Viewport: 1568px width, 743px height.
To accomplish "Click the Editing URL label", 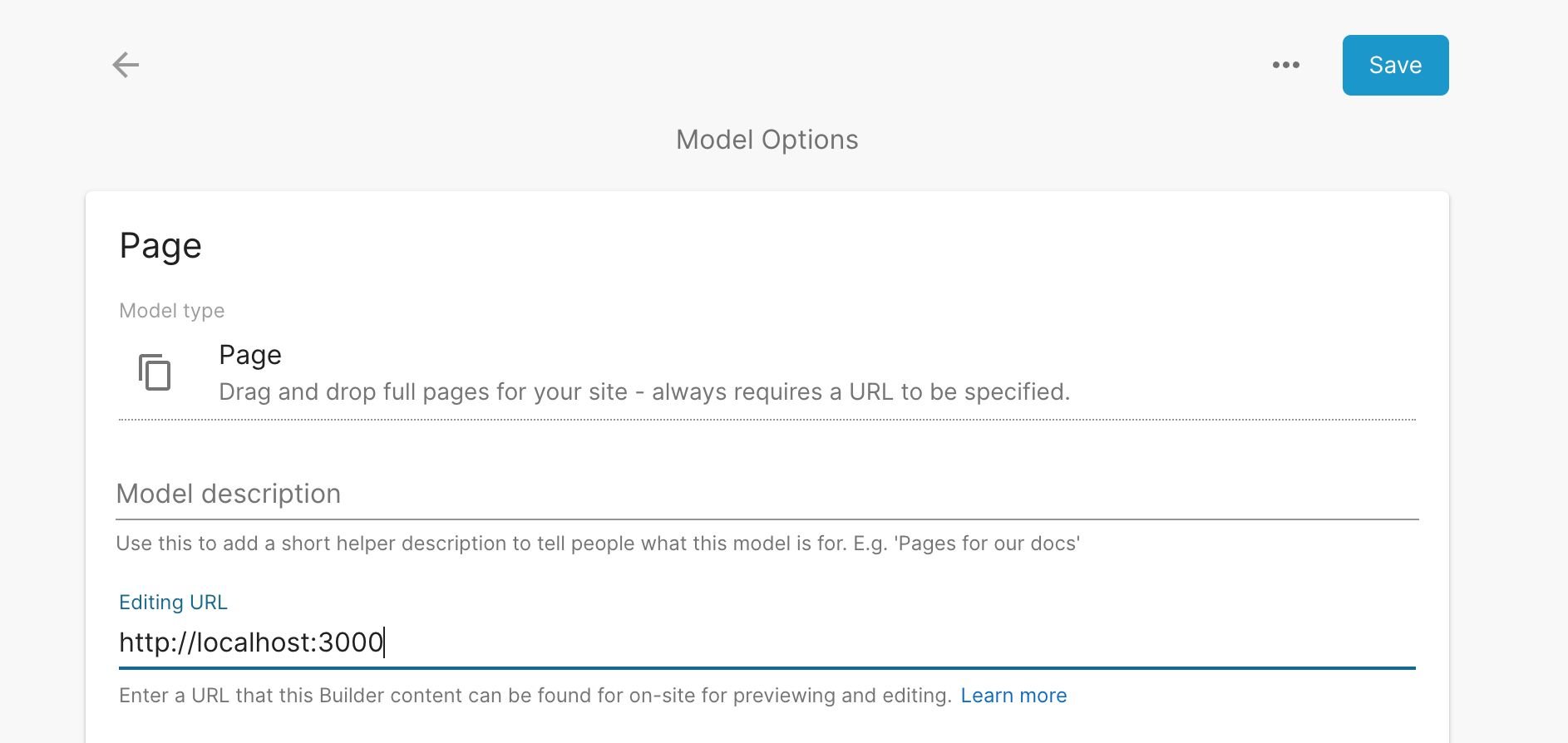I will tap(173, 602).
